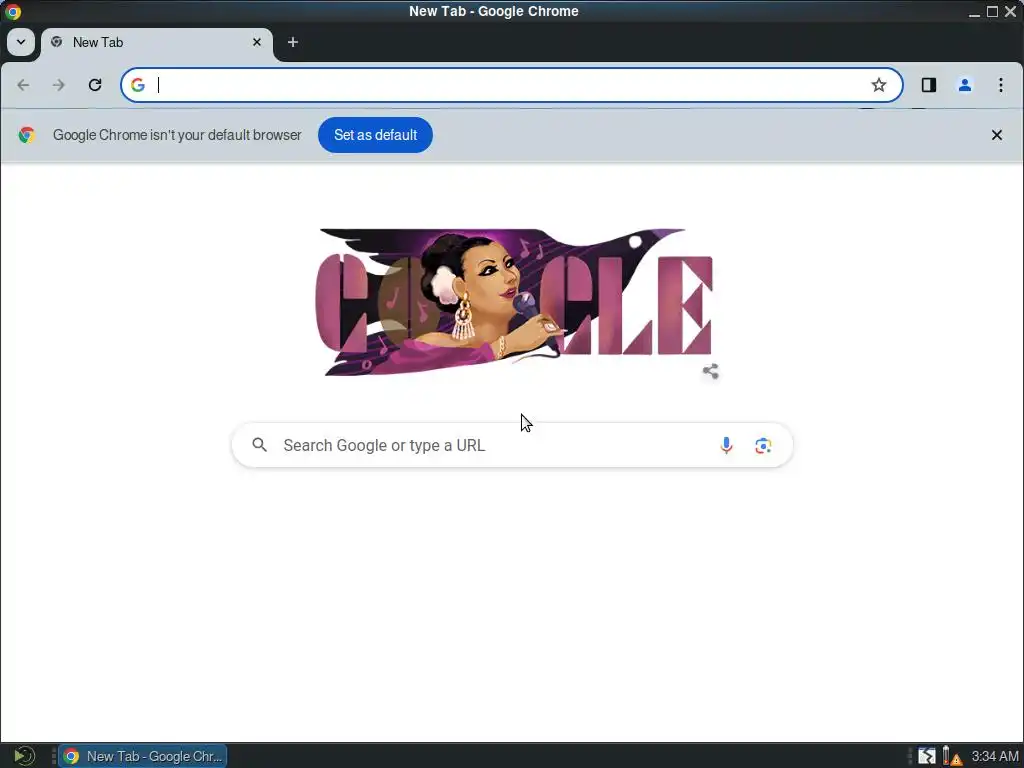Minimize the Chrome window

point(974,12)
